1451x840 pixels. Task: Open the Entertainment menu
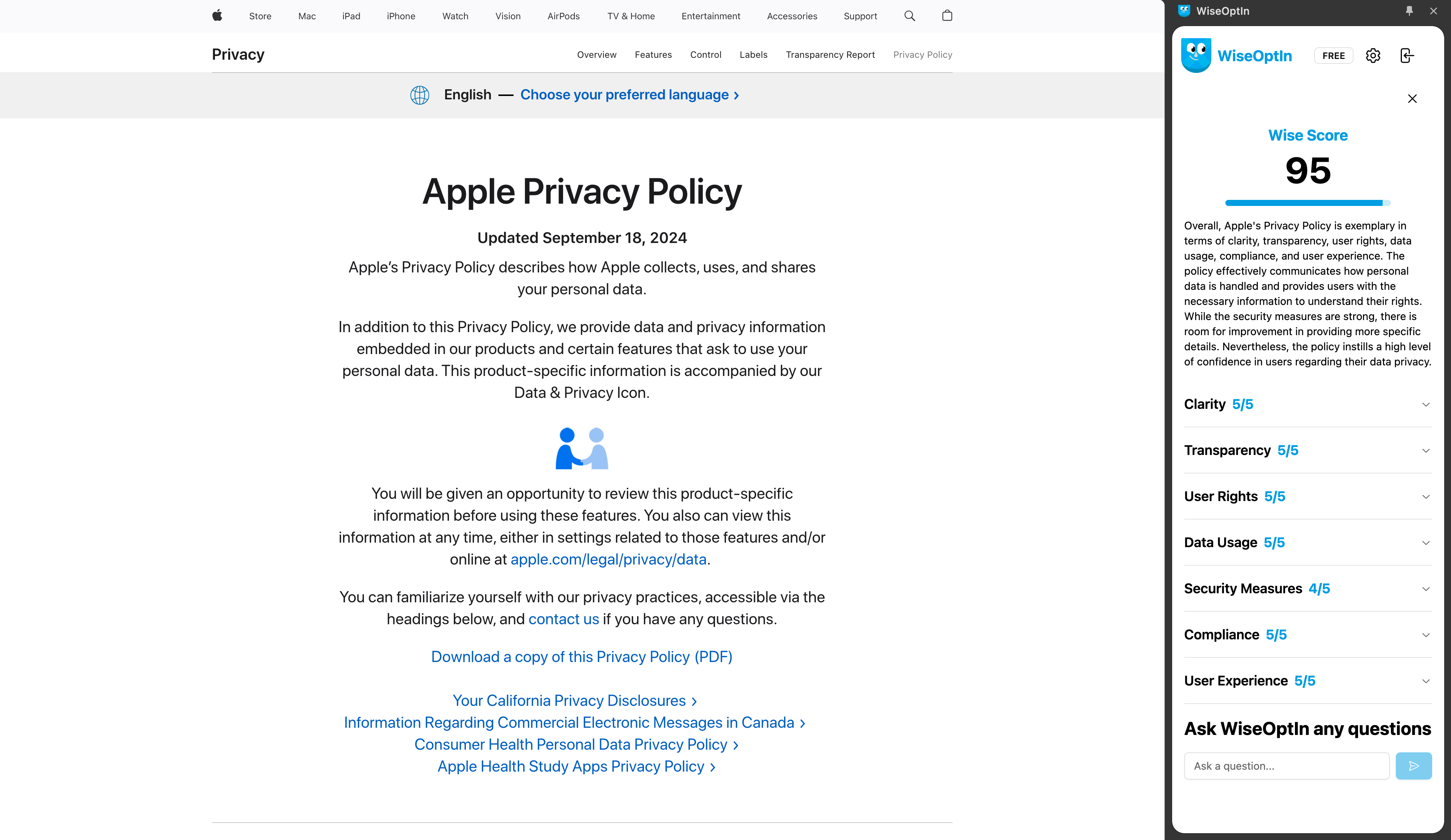click(x=710, y=16)
